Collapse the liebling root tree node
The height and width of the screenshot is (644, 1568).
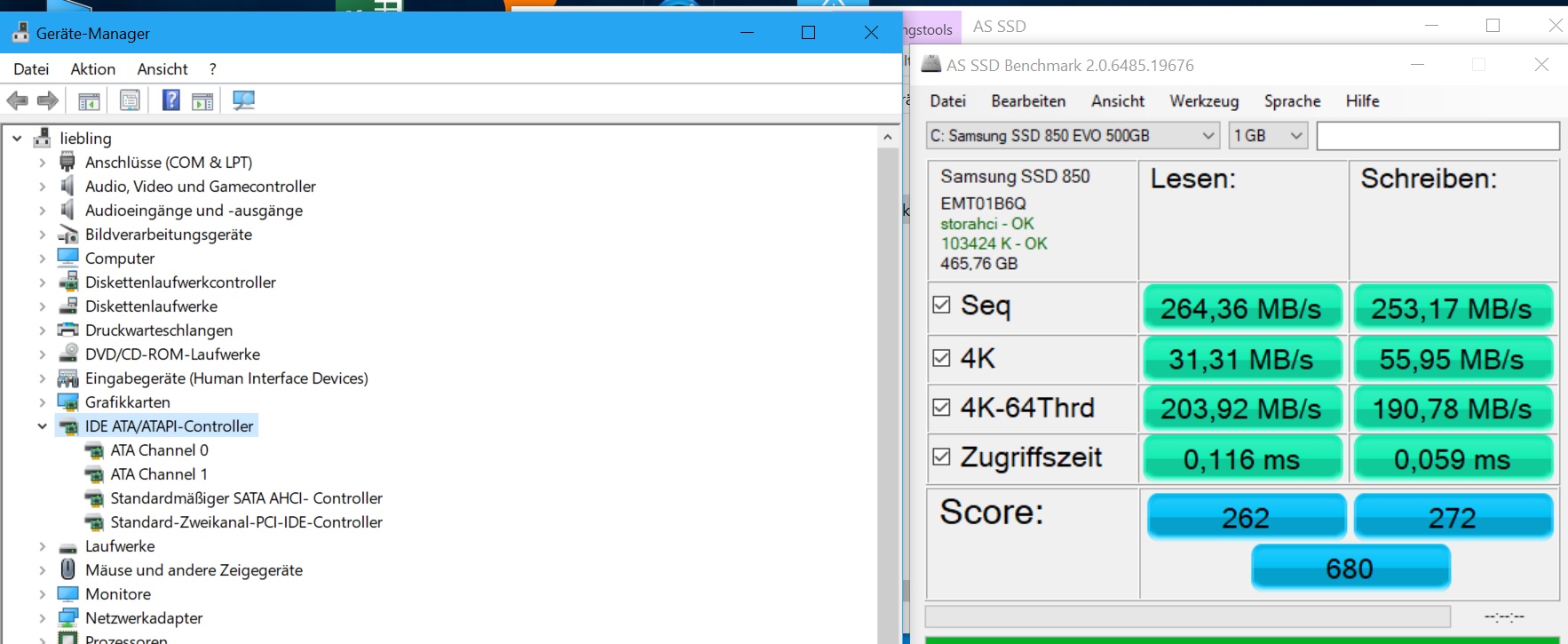[17, 138]
